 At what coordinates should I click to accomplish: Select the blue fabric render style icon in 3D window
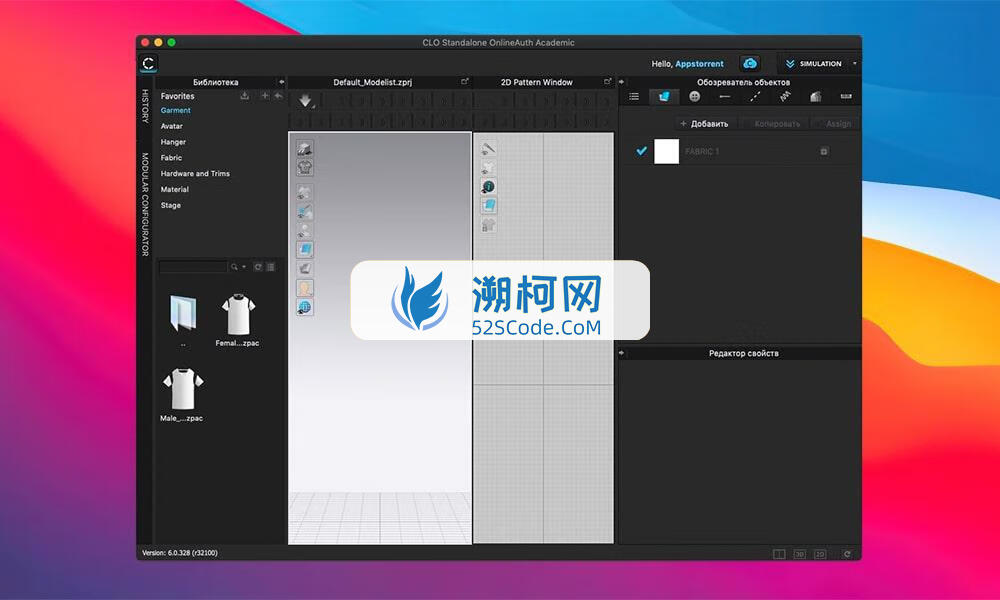pyautogui.click(x=305, y=249)
